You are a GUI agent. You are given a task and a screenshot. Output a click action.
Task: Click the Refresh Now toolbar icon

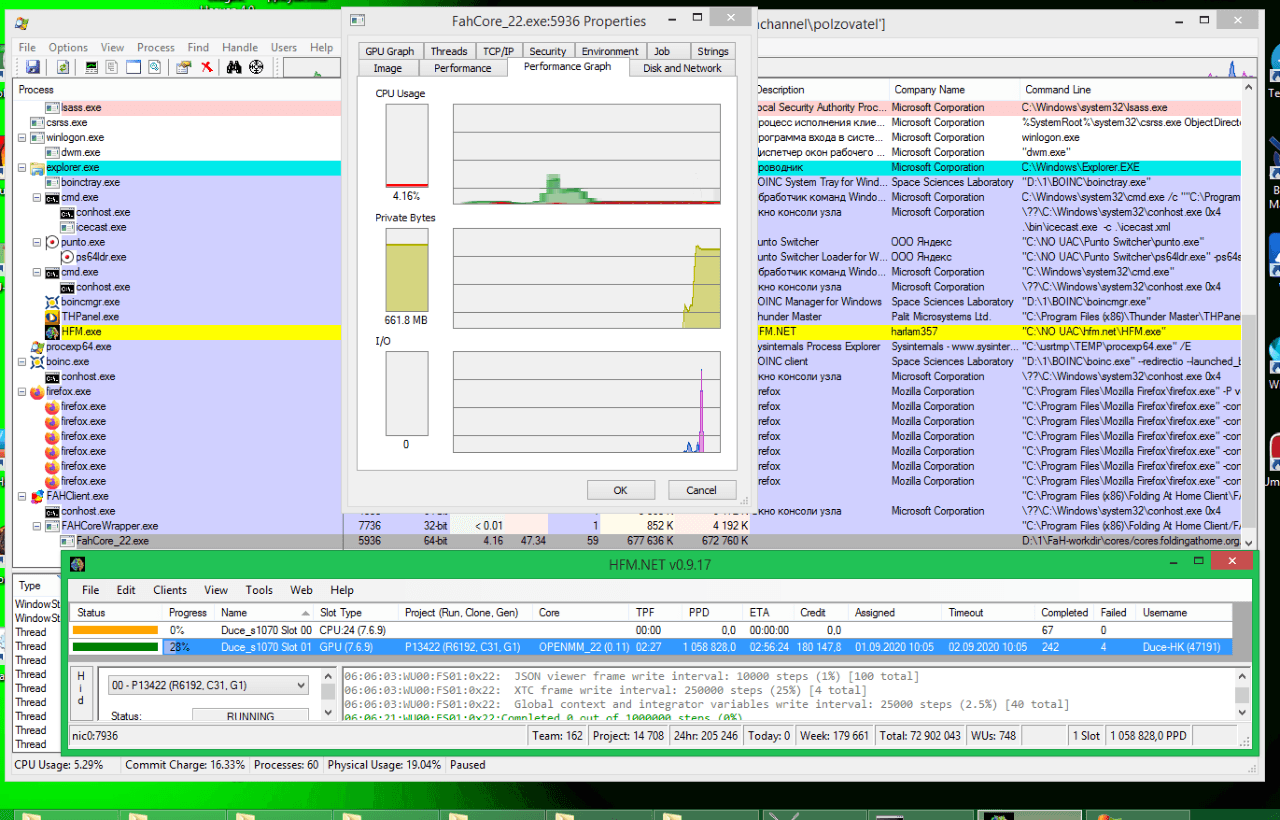click(x=63, y=67)
